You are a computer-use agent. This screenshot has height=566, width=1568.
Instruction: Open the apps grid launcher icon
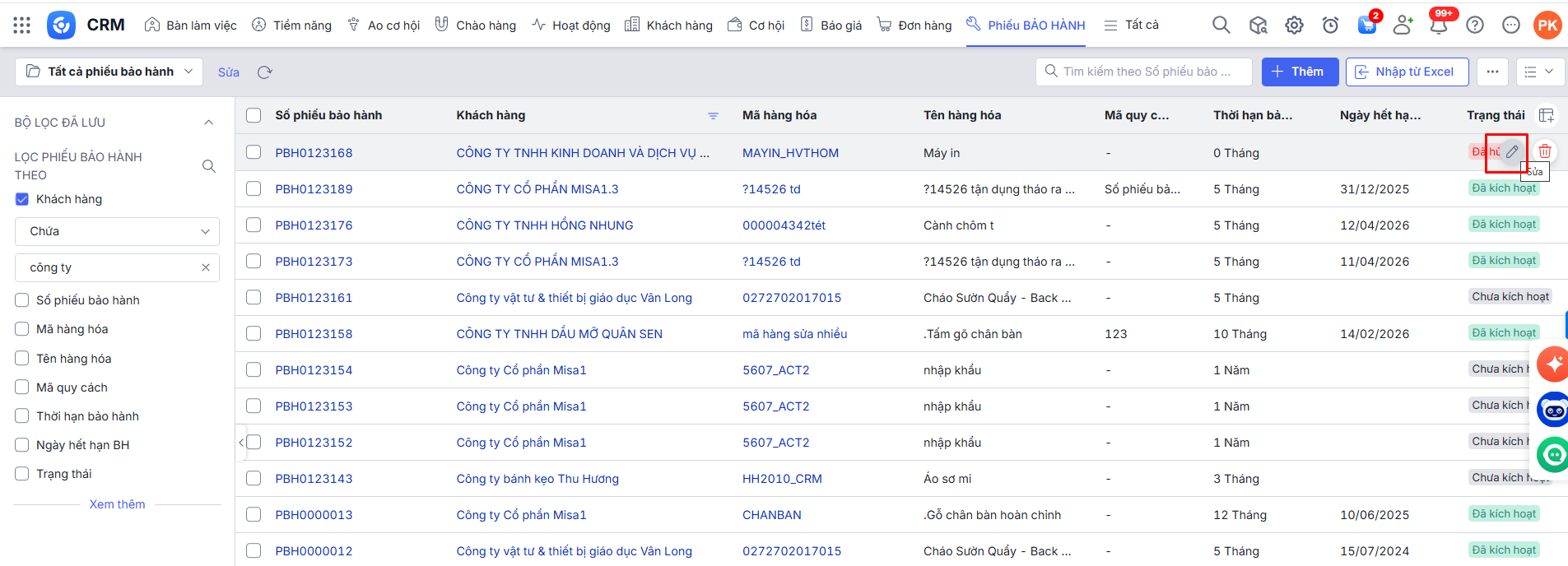click(x=22, y=26)
